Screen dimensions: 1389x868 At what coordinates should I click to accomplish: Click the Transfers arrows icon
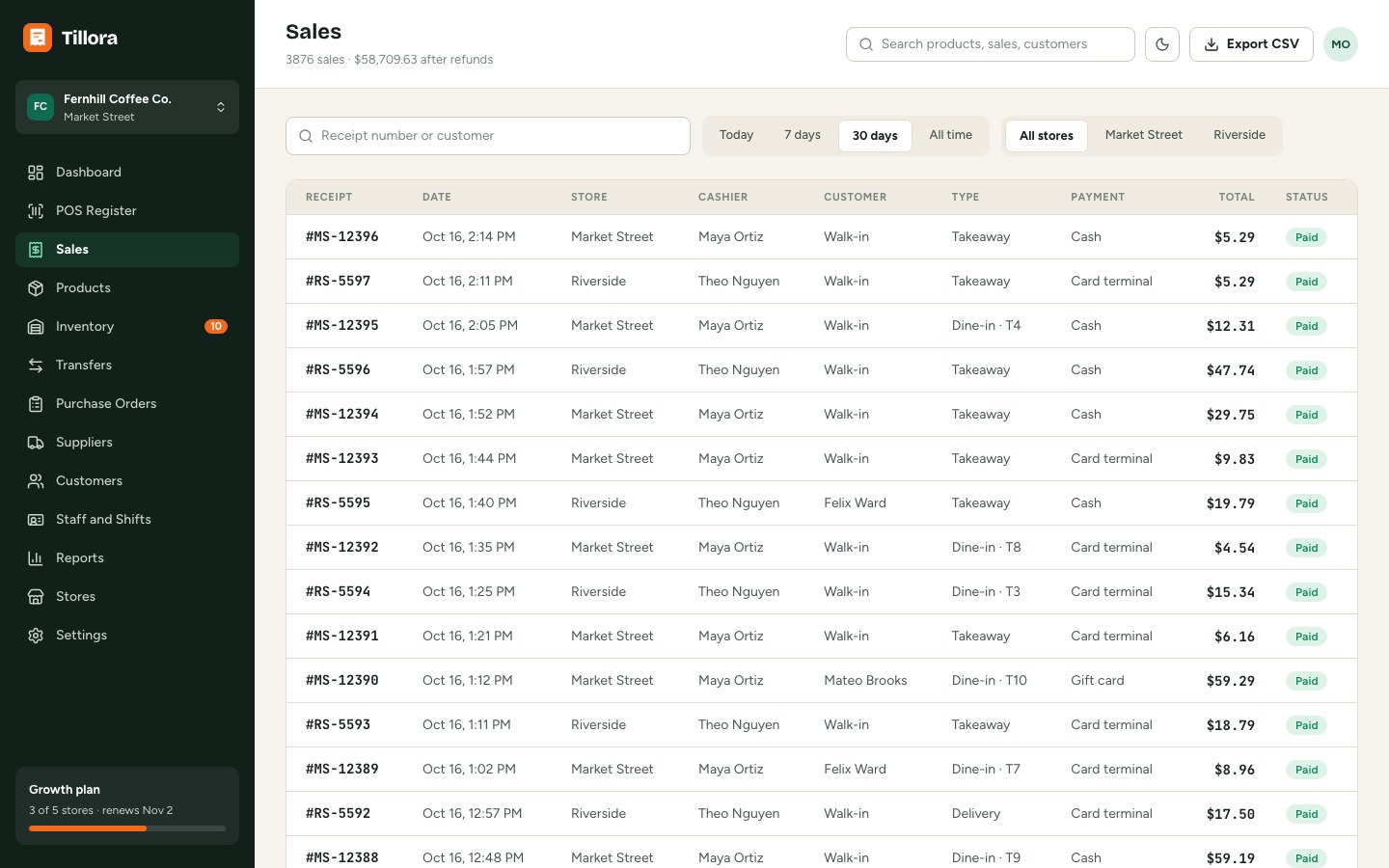pos(36,366)
